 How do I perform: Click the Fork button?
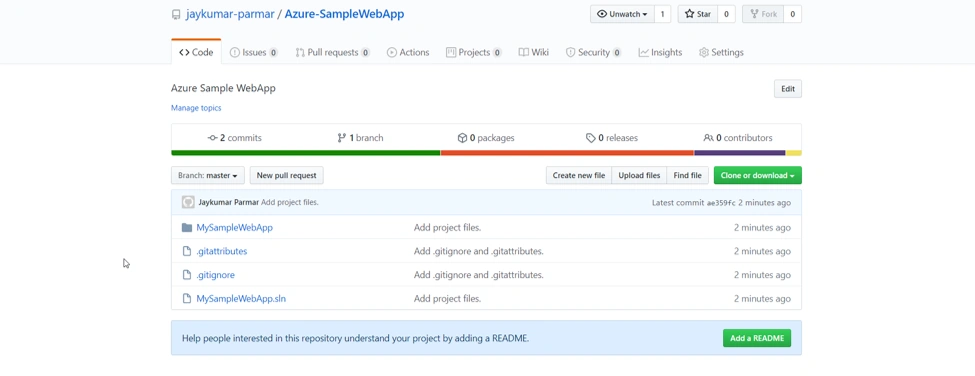click(763, 14)
